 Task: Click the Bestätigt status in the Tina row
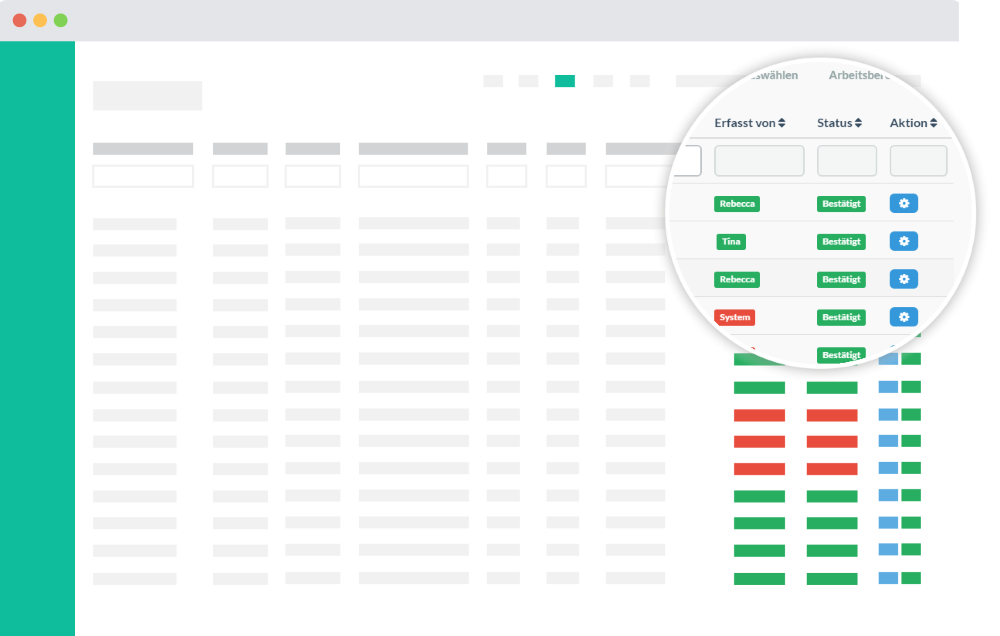click(841, 241)
